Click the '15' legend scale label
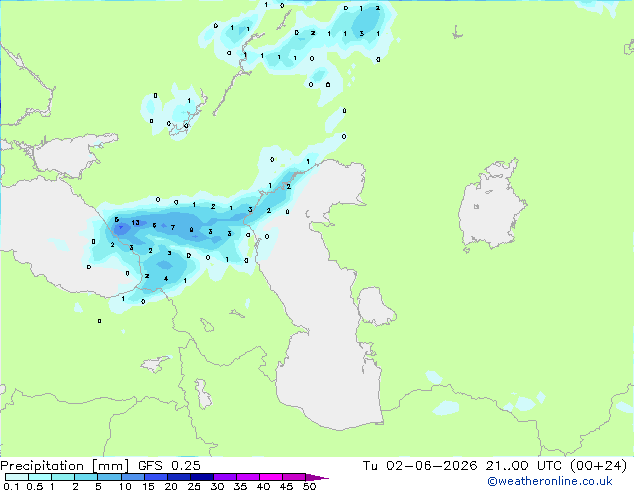Screen dimensions: 634x490 pos(148,486)
